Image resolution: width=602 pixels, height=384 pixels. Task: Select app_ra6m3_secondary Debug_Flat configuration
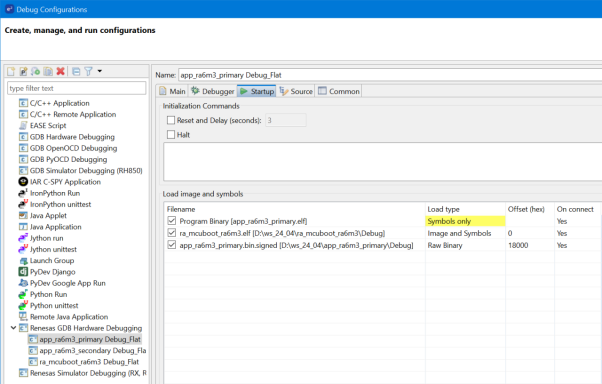tap(88, 350)
